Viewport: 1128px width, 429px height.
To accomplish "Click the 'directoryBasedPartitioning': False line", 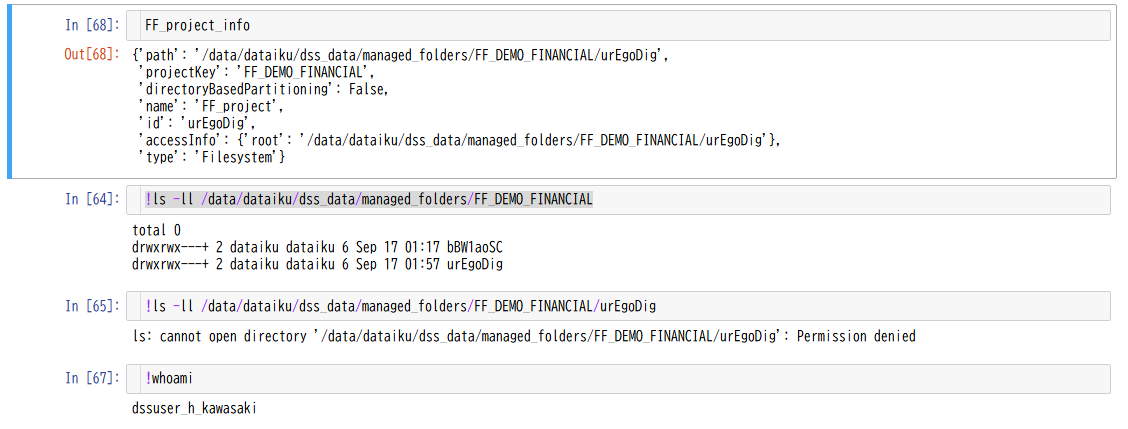I will coord(263,89).
